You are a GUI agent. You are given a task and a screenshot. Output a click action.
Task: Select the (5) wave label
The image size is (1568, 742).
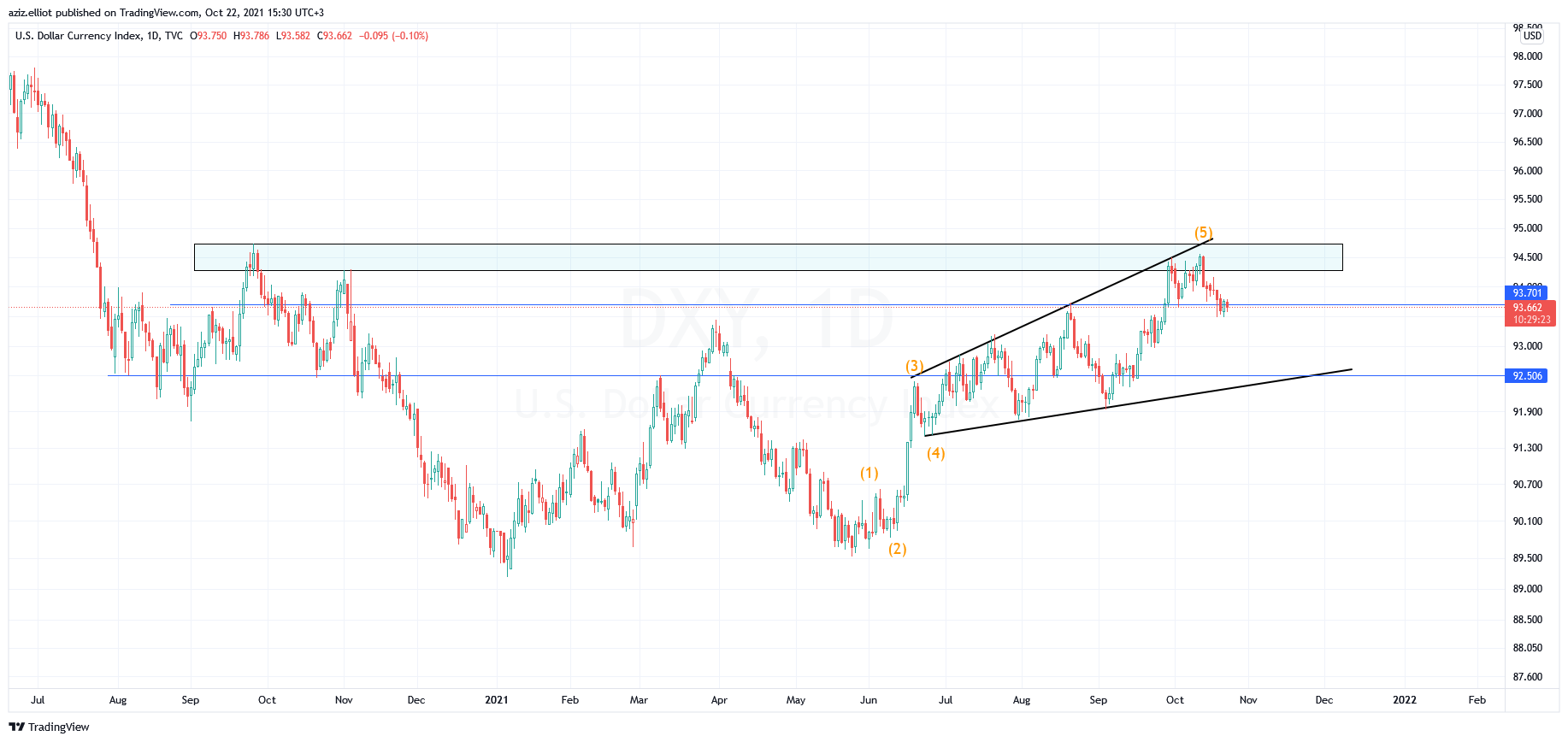(1203, 233)
